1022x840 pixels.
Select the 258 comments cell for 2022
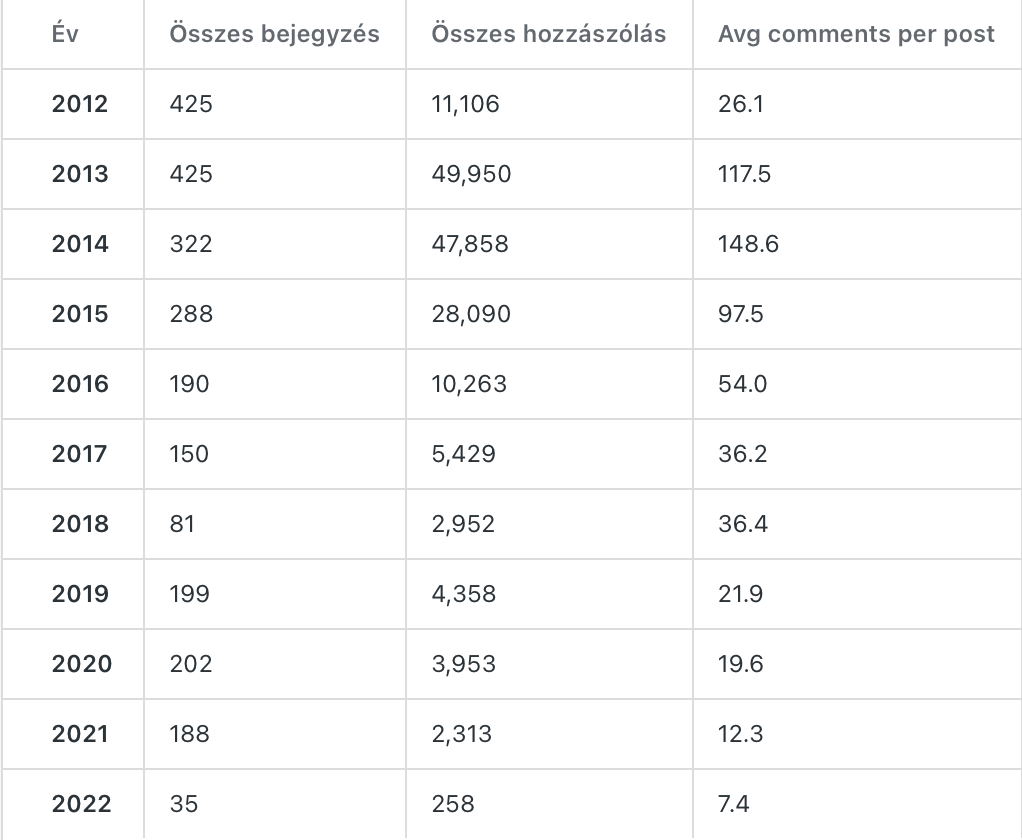(453, 804)
